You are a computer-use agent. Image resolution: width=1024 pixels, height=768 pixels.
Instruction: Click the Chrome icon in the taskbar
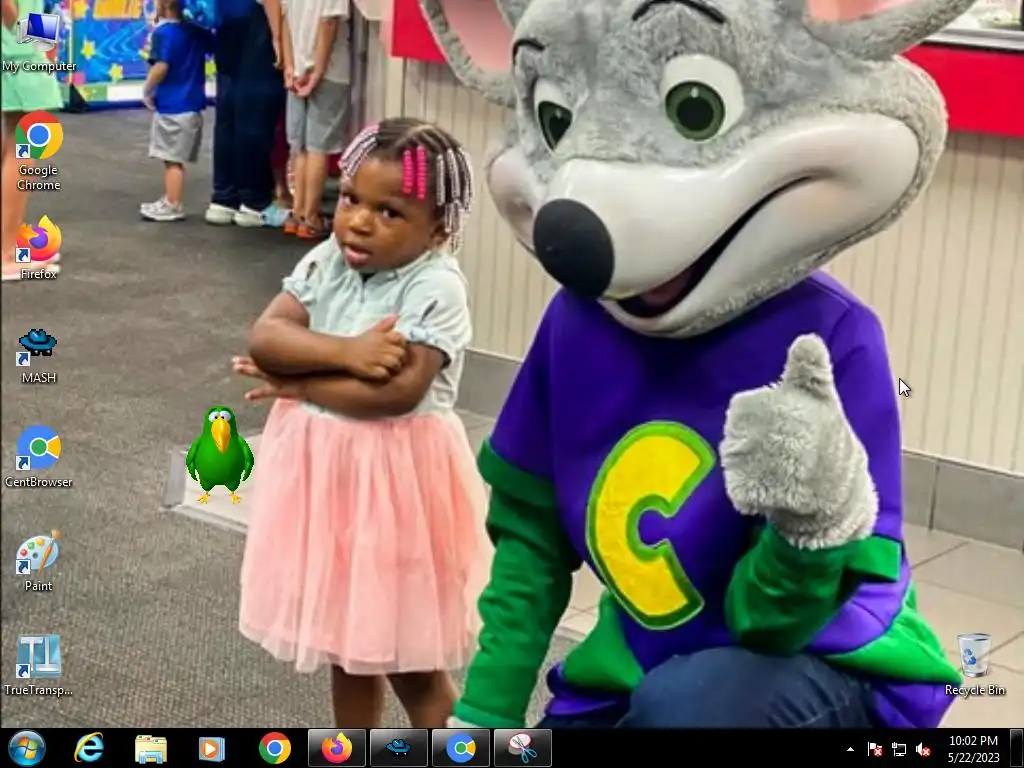click(274, 748)
